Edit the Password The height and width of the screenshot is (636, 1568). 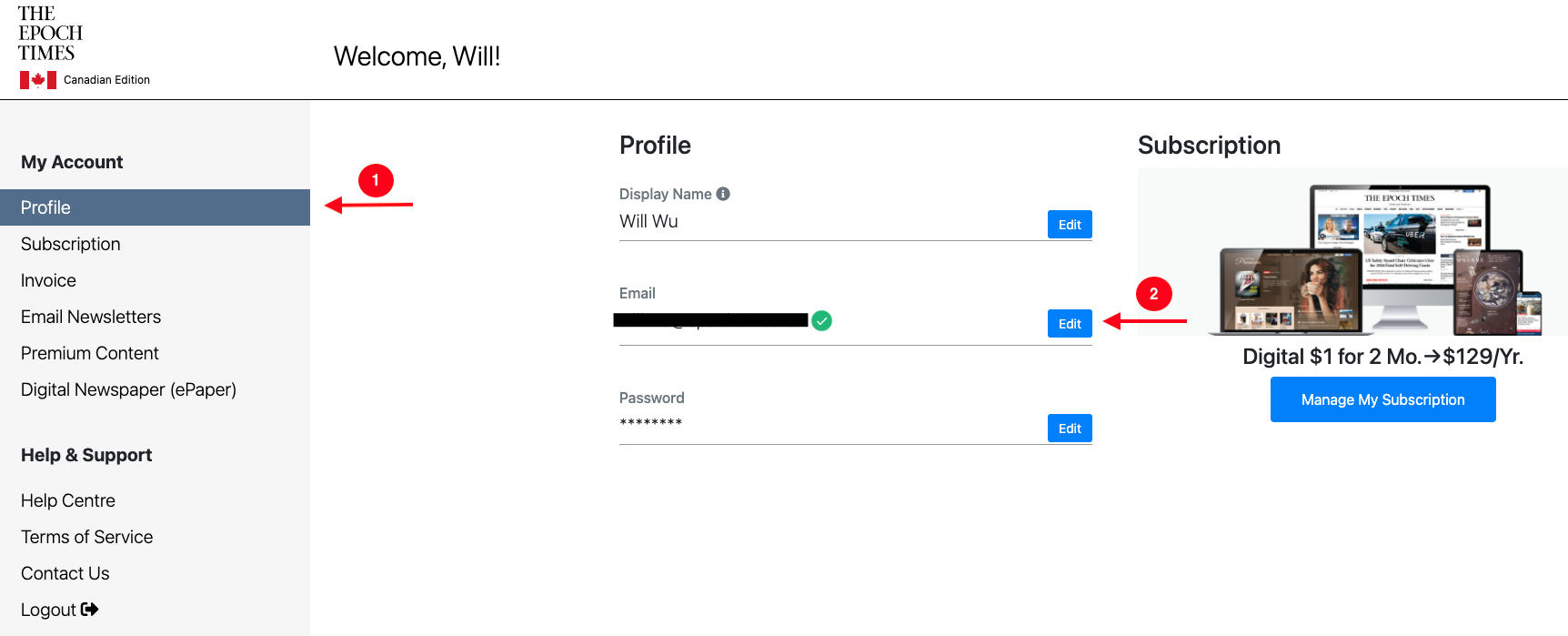[1070, 429]
